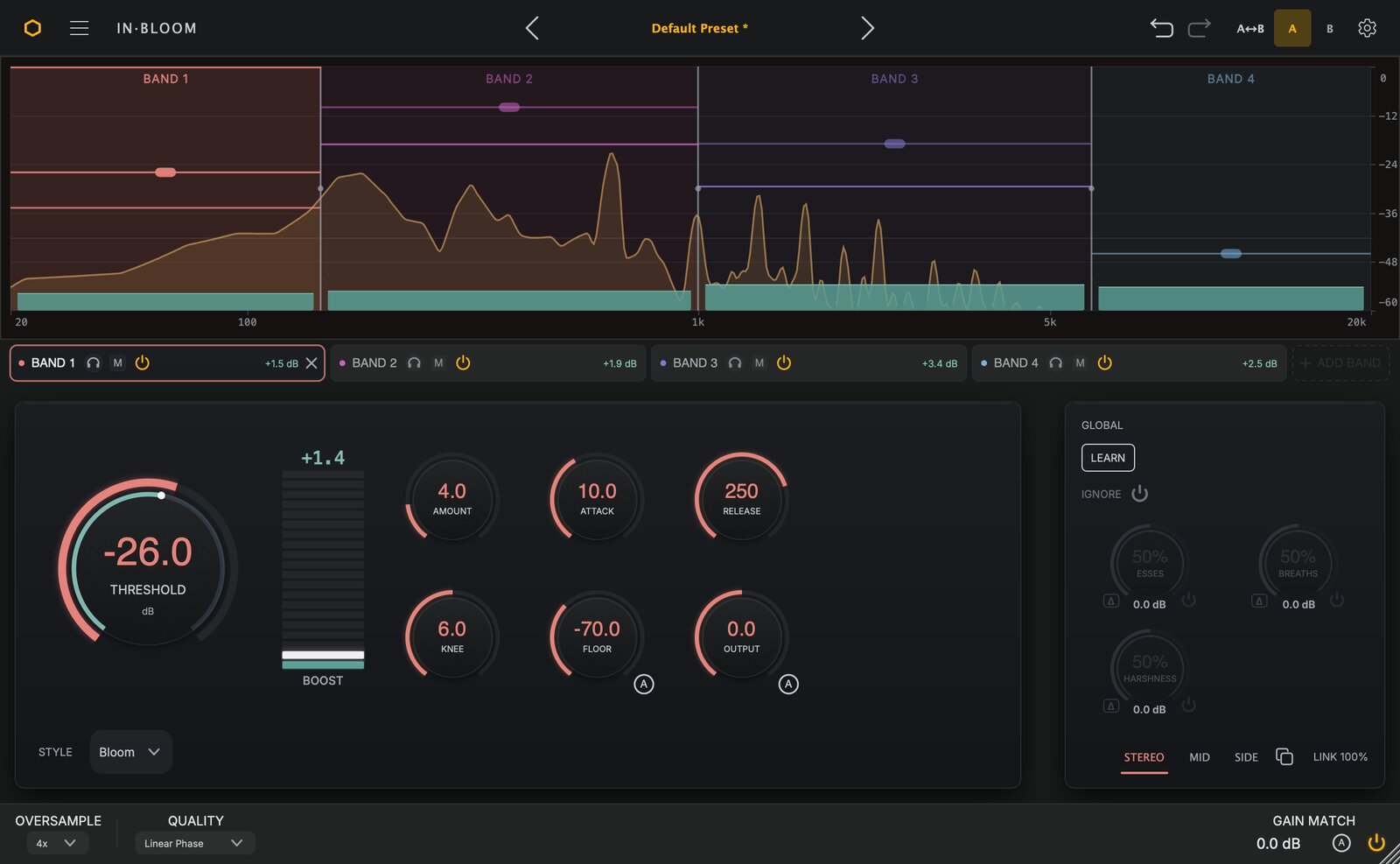The width and height of the screenshot is (1400, 864).
Task: Click the hexagon logo icon
Action: click(32, 28)
